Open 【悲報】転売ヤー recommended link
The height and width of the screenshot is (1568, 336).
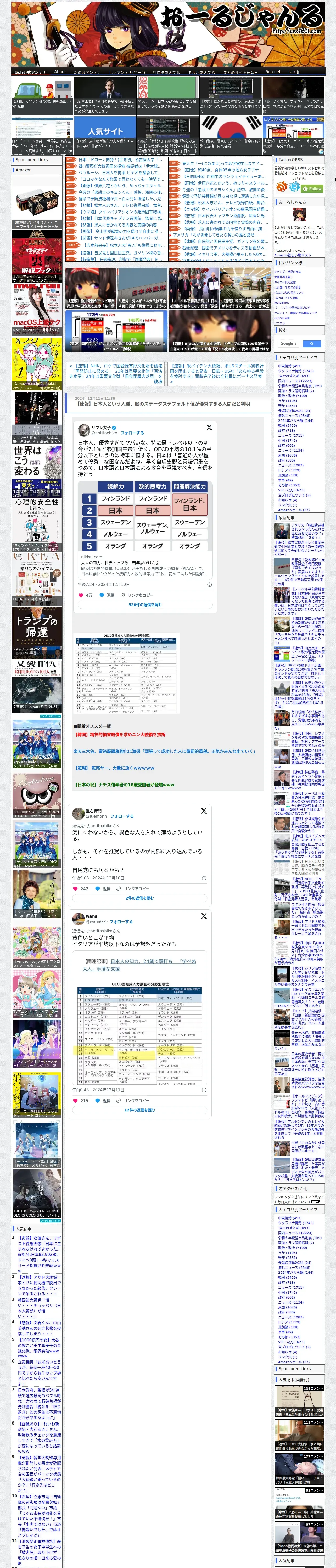coord(114,768)
